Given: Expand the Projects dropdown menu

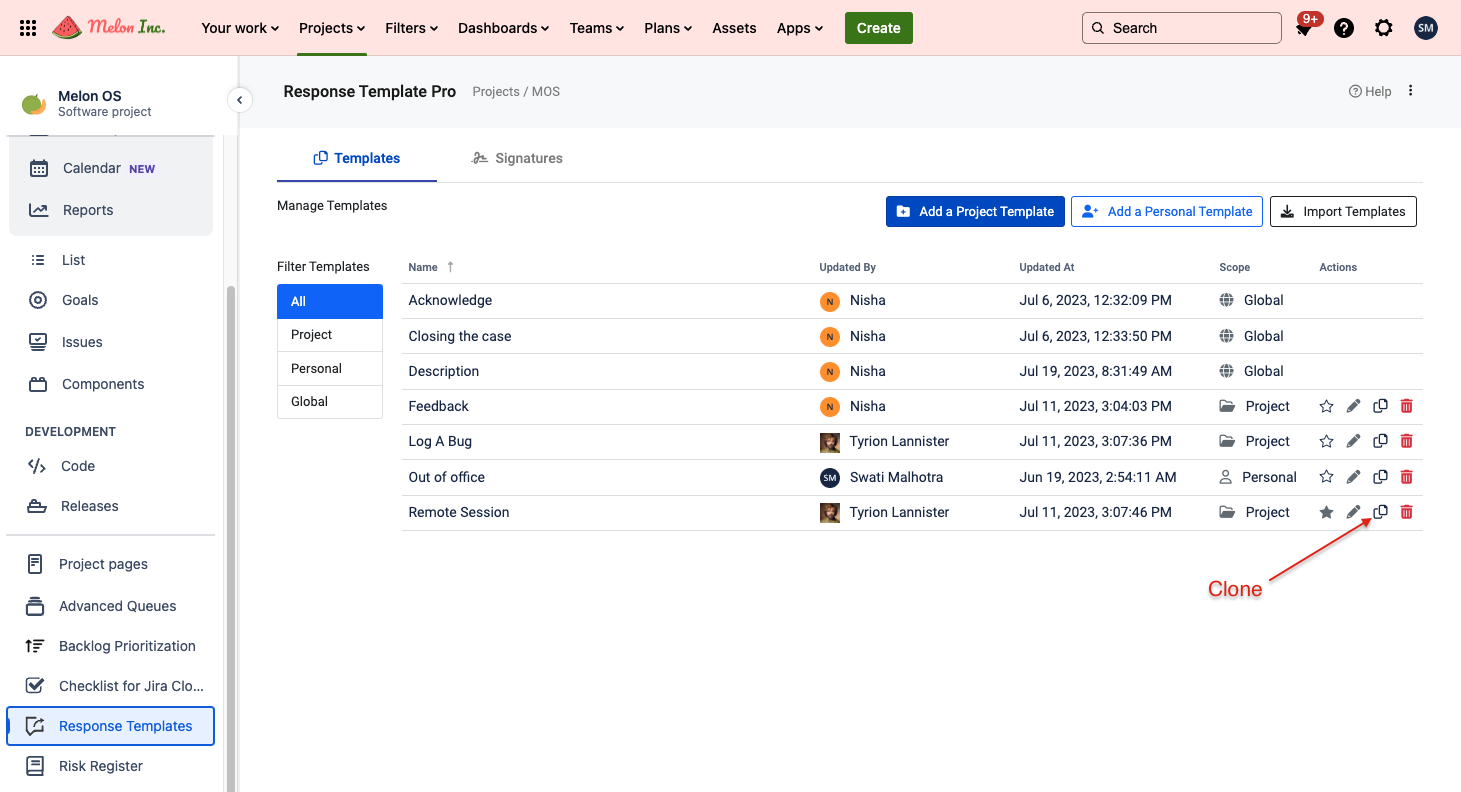Looking at the screenshot, I should click(x=332, y=28).
